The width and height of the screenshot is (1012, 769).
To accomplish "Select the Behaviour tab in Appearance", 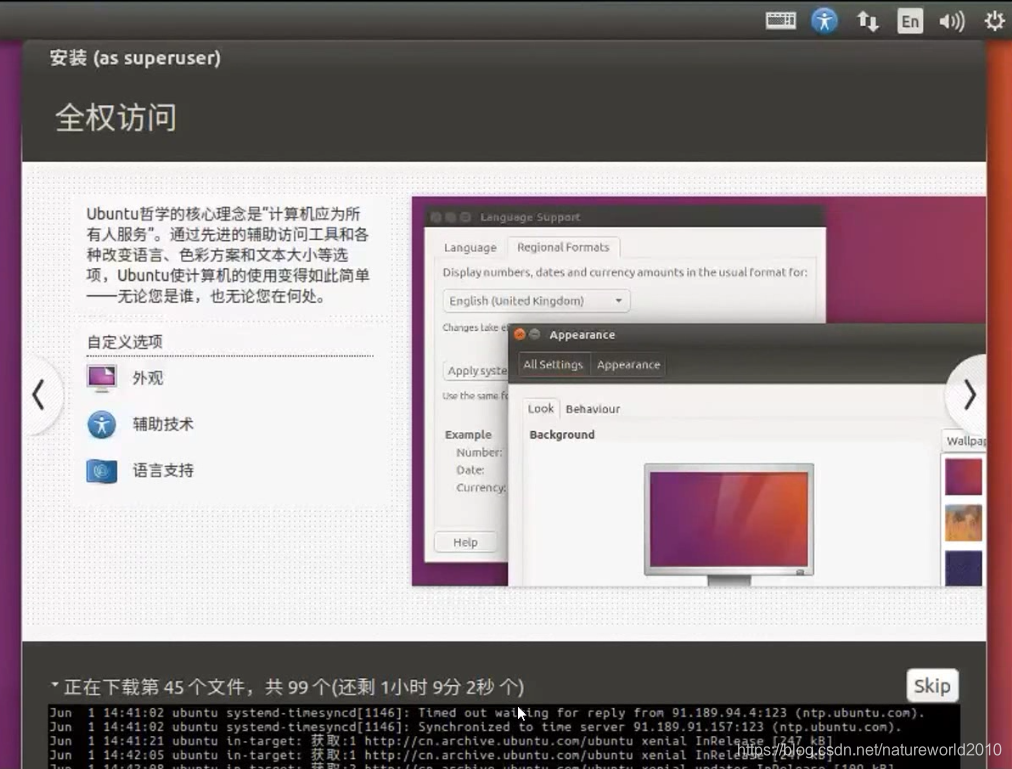I will click(592, 409).
